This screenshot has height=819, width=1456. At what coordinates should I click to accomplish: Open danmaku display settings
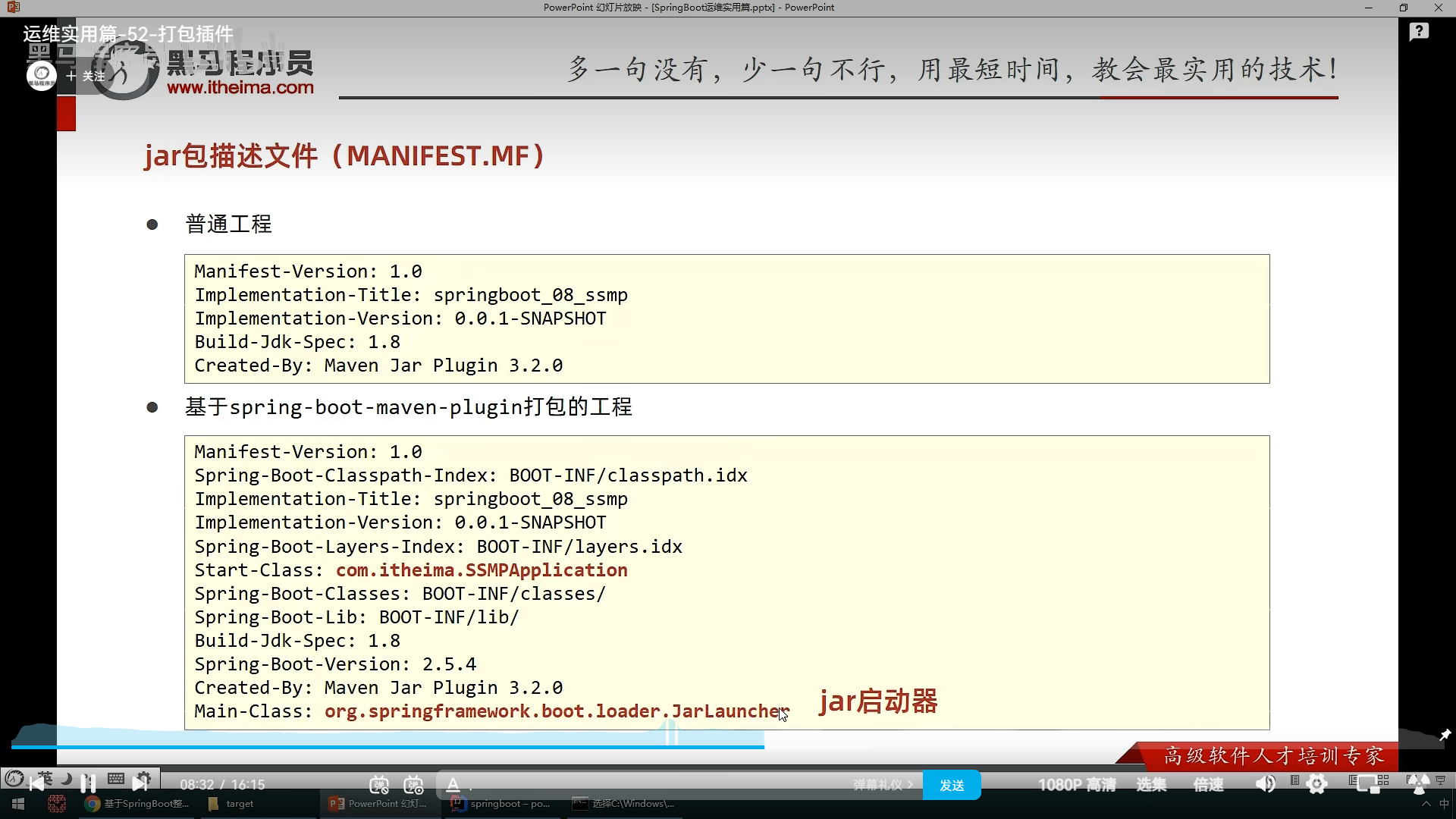point(414,785)
